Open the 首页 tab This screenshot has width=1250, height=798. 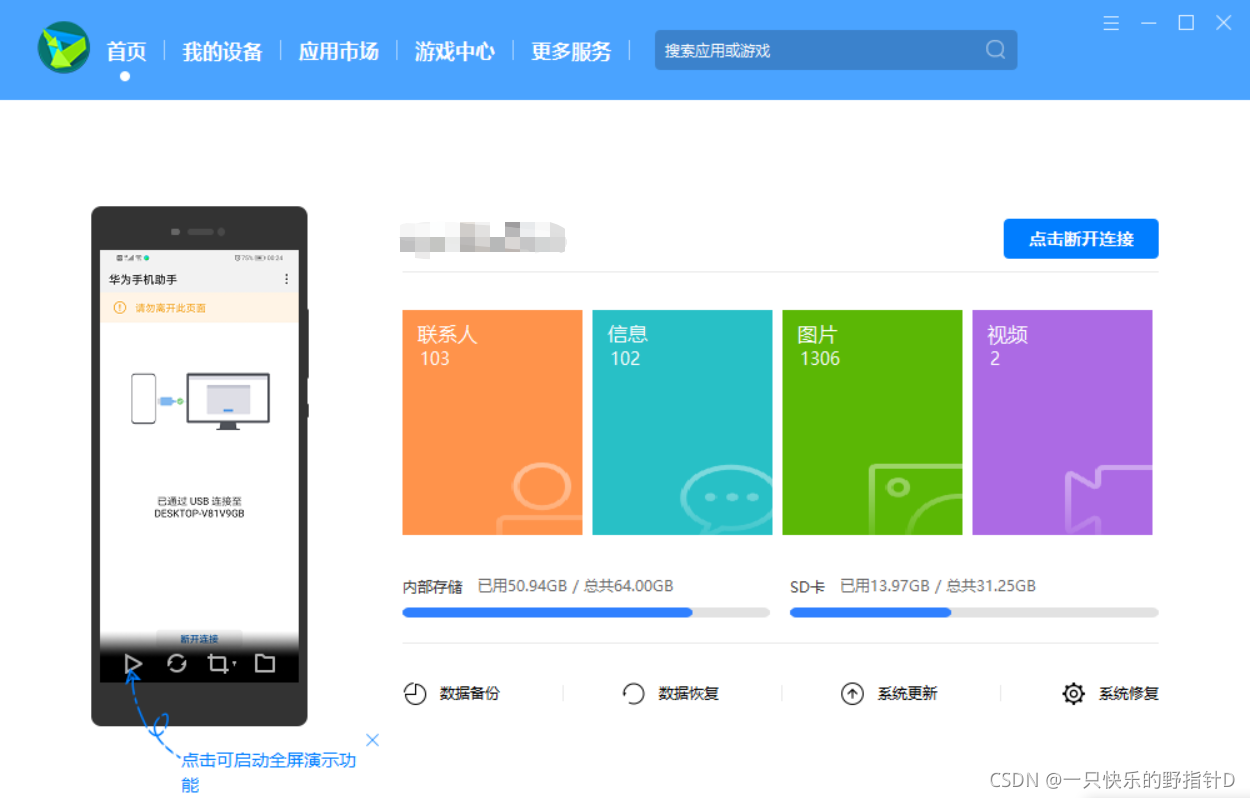coord(127,51)
